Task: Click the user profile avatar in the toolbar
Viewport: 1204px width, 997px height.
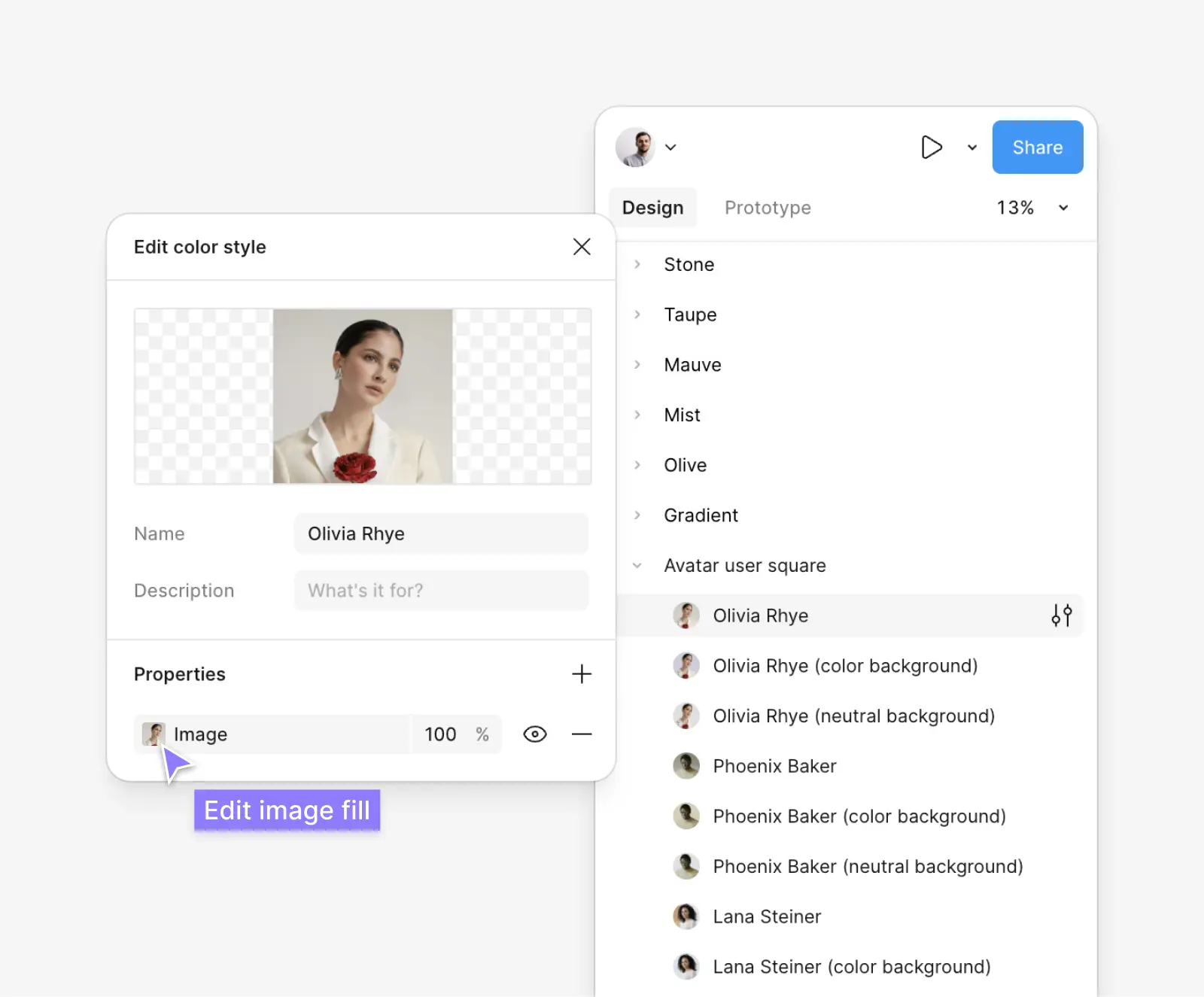Action: pos(634,147)
